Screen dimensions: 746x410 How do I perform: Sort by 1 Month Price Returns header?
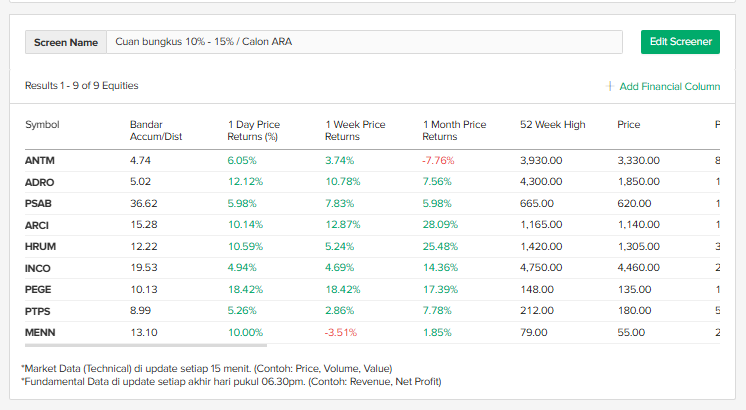[x=454, y=131]
